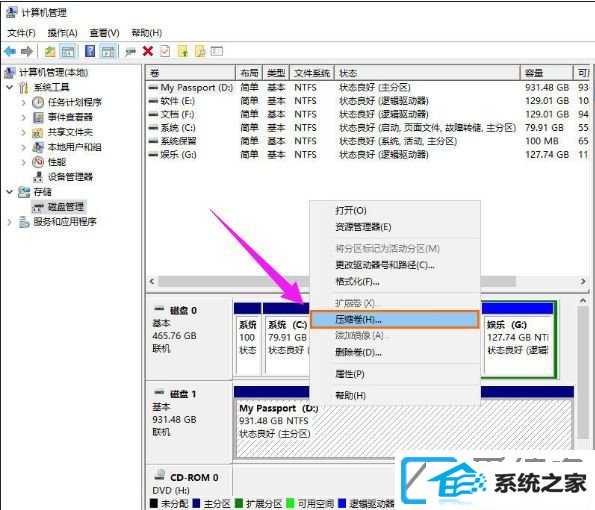595x510 pixels.
Task: Click the red X delete toolbar icon
Action: (x=148, y=51)
